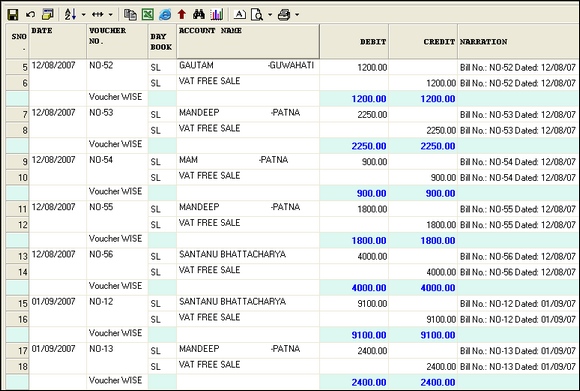Click the VAT FREE SALE cell in row 16
This screenshot has width=580, height=391.
[x=248, y=319]
